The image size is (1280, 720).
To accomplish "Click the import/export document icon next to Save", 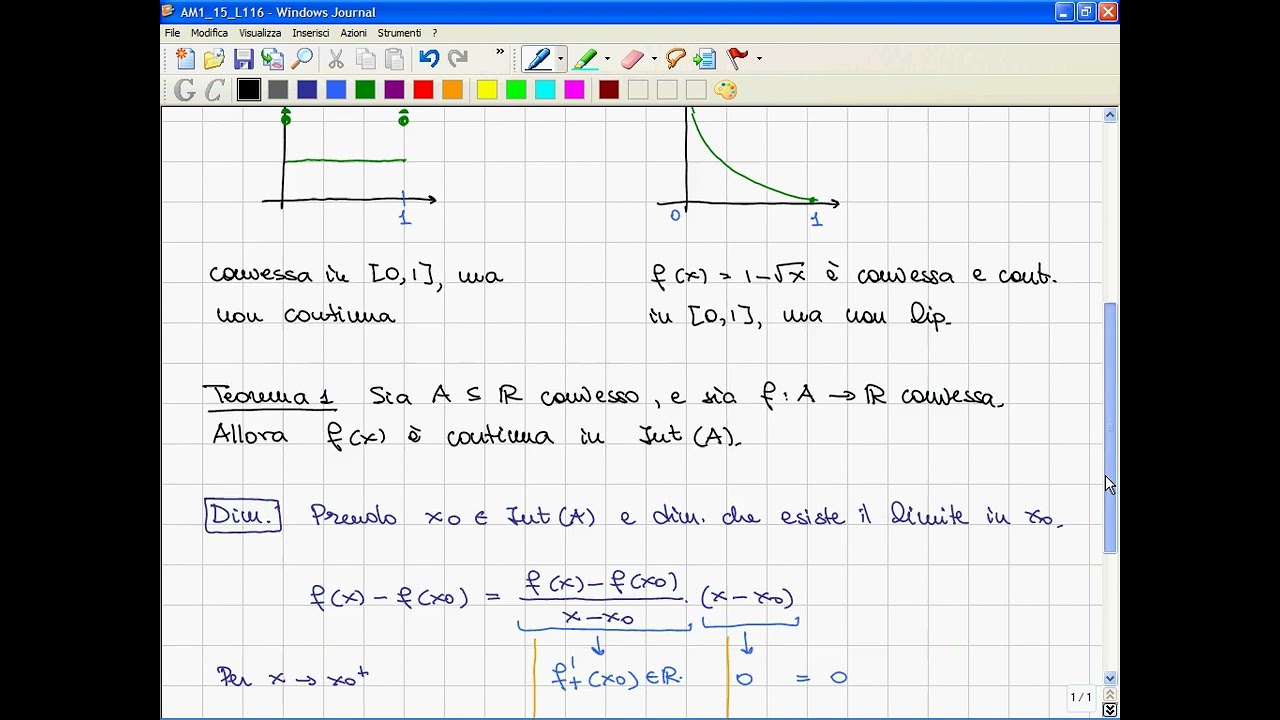I will coord(272,59).
